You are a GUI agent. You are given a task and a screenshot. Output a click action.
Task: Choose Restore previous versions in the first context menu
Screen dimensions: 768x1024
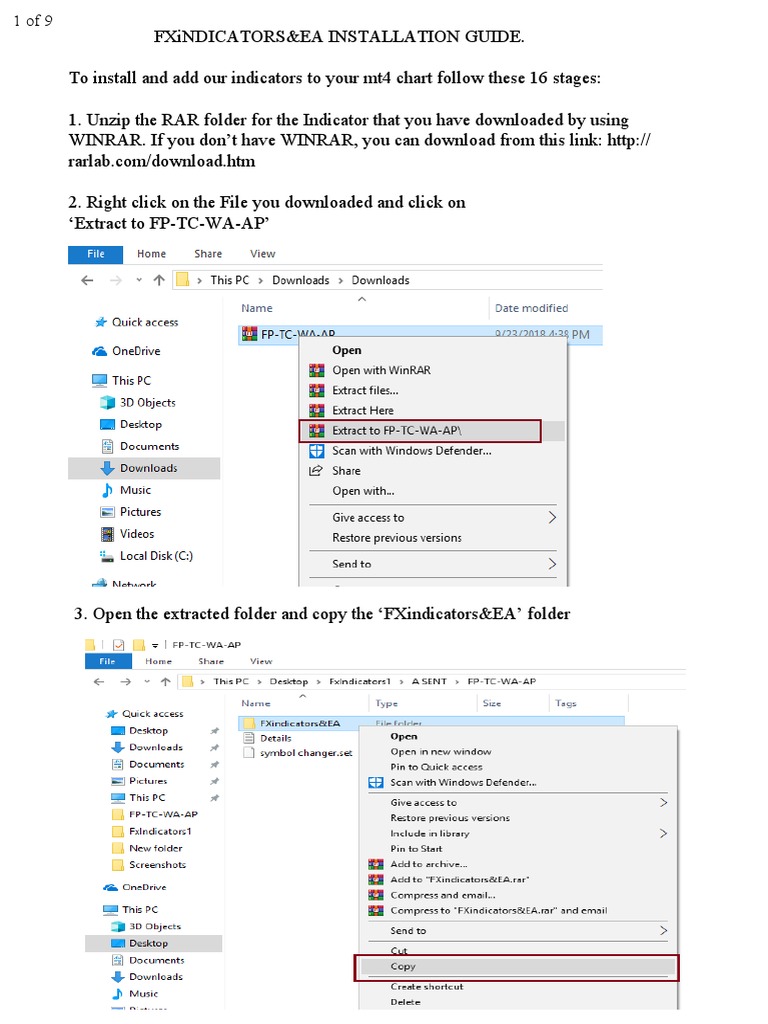coord(397,538)
